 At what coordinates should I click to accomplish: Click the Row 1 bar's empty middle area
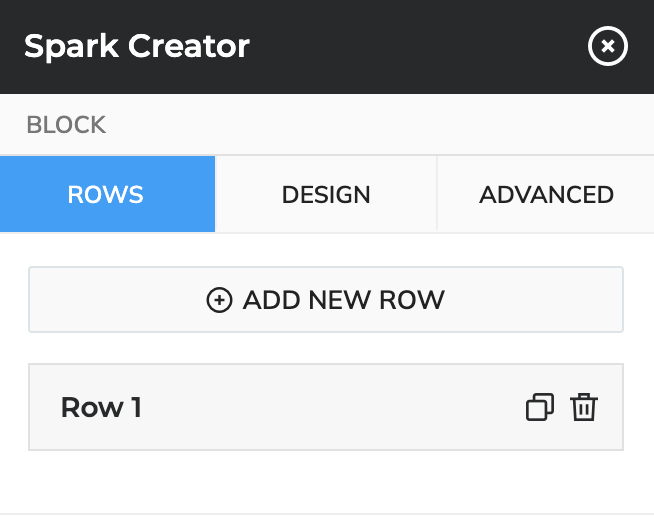(x=330, y=407)
